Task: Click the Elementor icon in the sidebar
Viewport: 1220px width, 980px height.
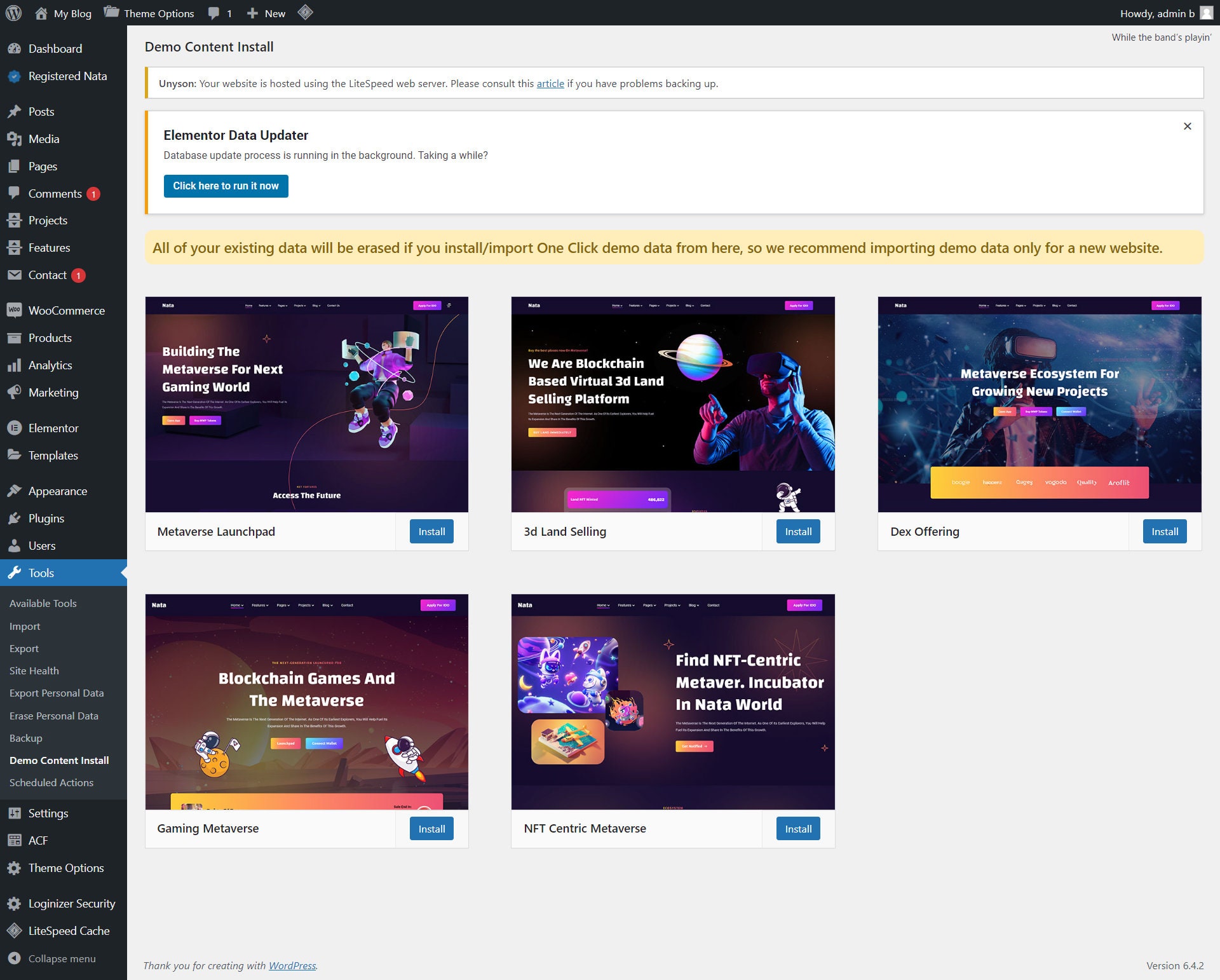Action: (14, 428)
